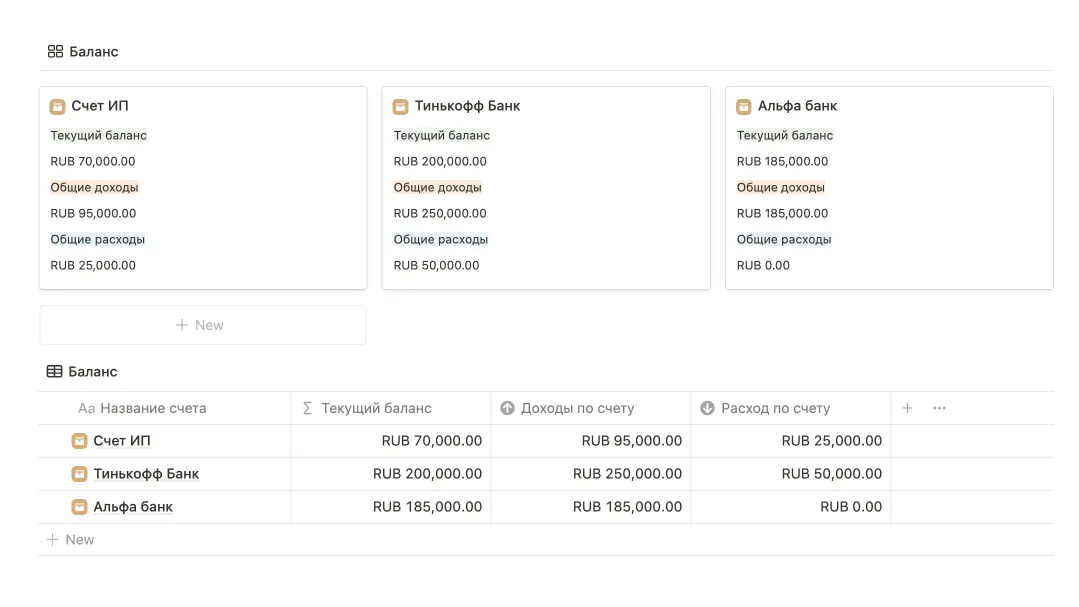1079x607 pixels.
Task: Switch to the Баланс gallery view tab
Action: (x=93, y=51)
